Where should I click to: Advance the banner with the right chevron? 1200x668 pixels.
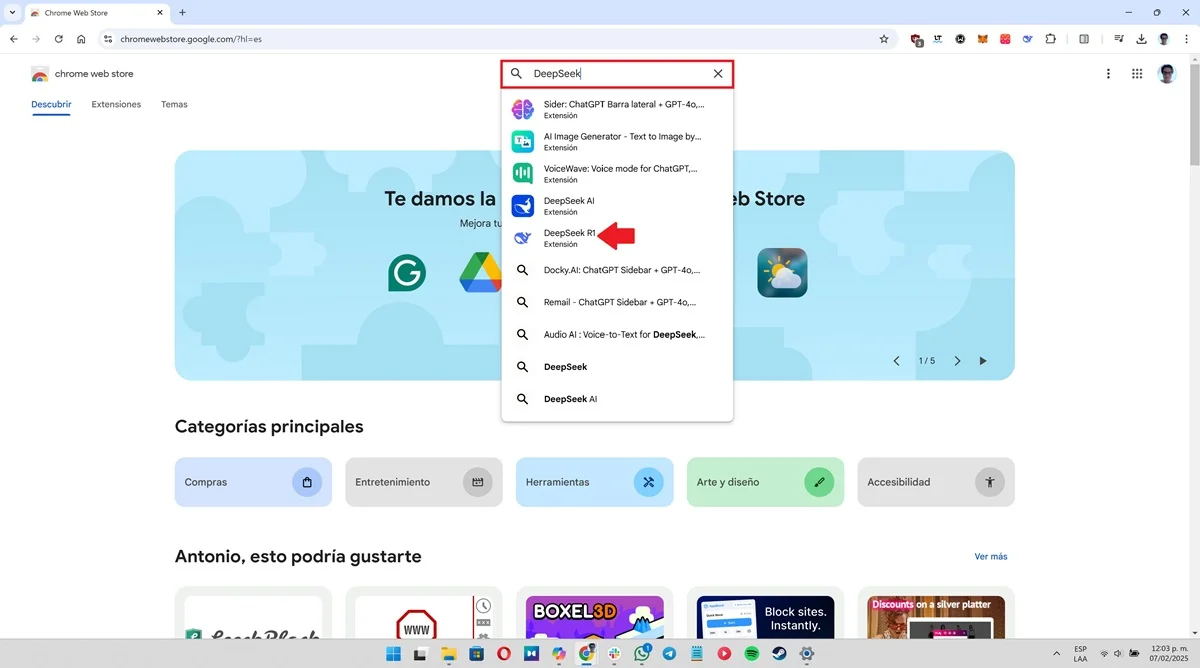[957, 360]
